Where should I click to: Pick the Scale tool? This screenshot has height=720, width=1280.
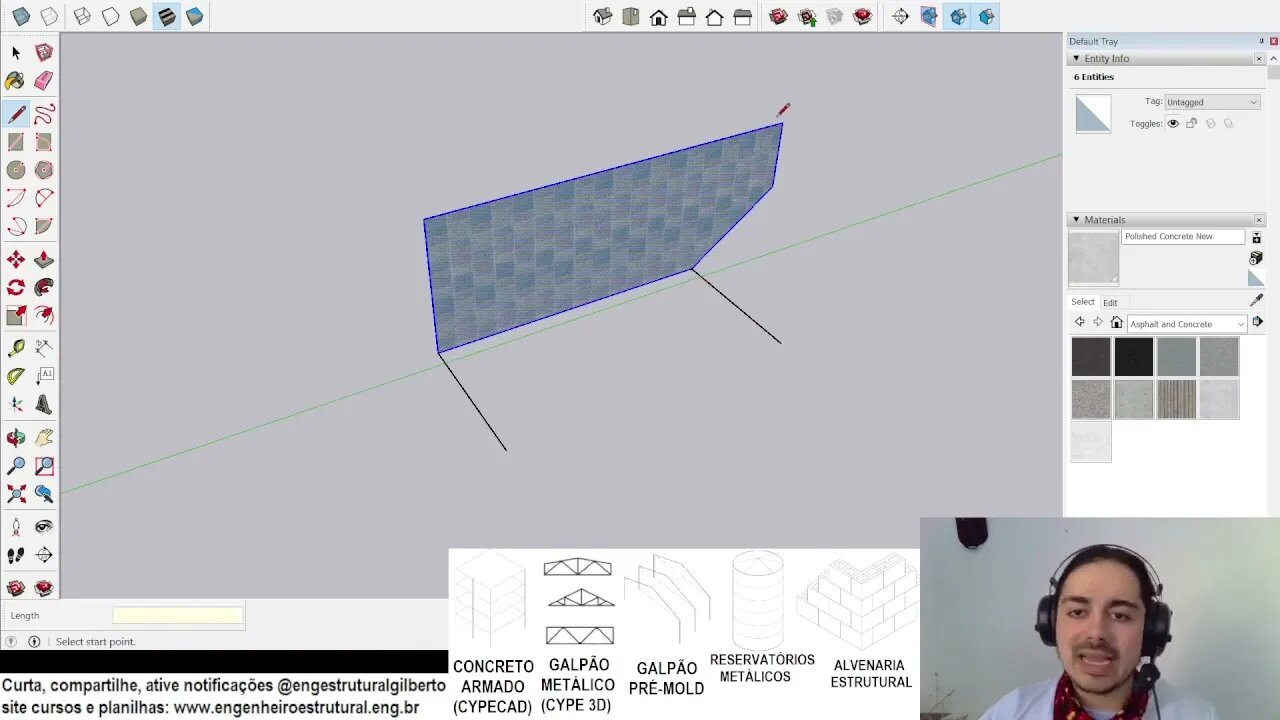(16, 316)
